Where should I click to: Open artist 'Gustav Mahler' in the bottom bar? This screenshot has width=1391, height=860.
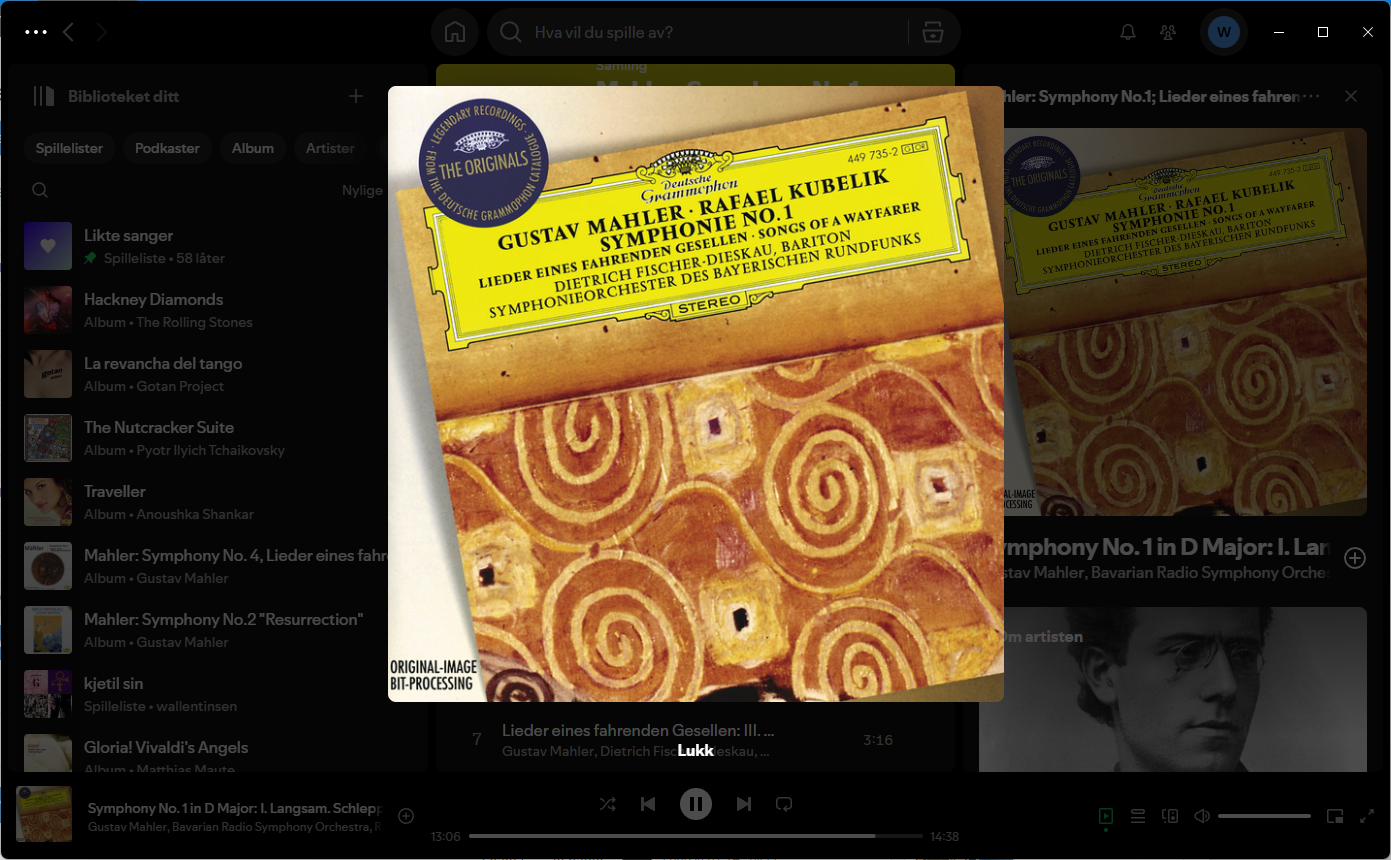[126, 827]
